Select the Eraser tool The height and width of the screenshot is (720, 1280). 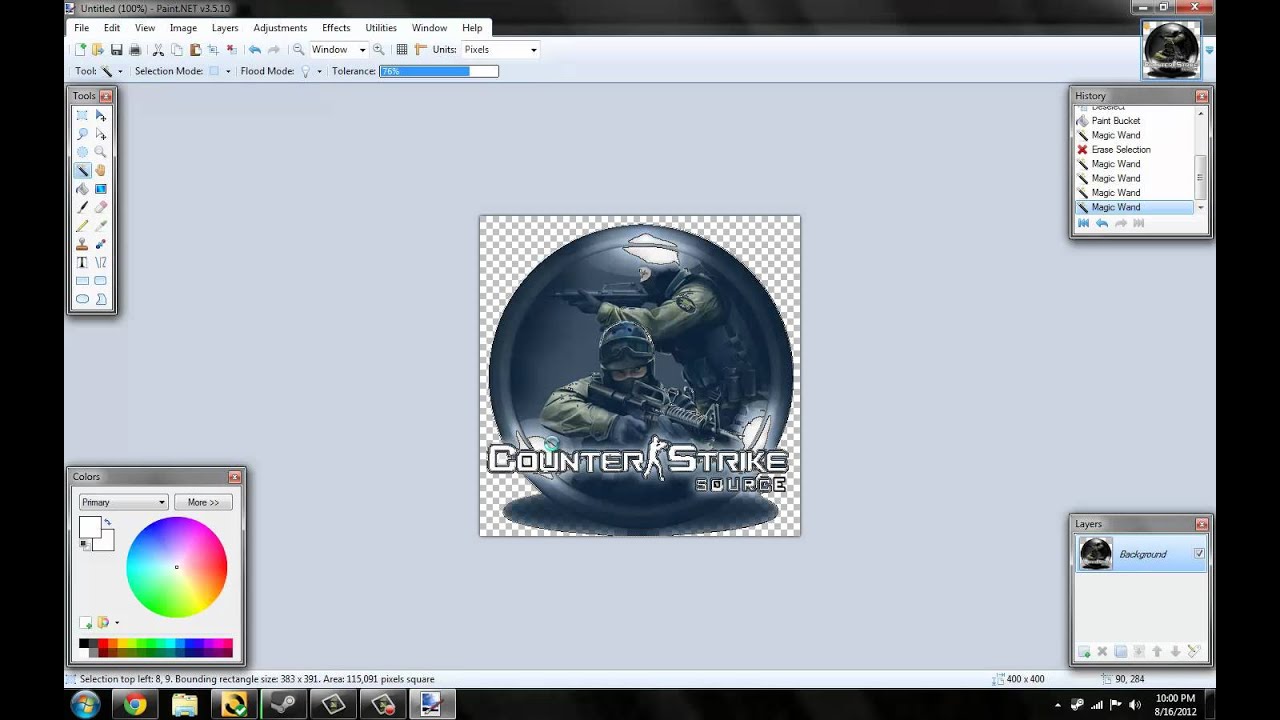[x=100, y=207]
